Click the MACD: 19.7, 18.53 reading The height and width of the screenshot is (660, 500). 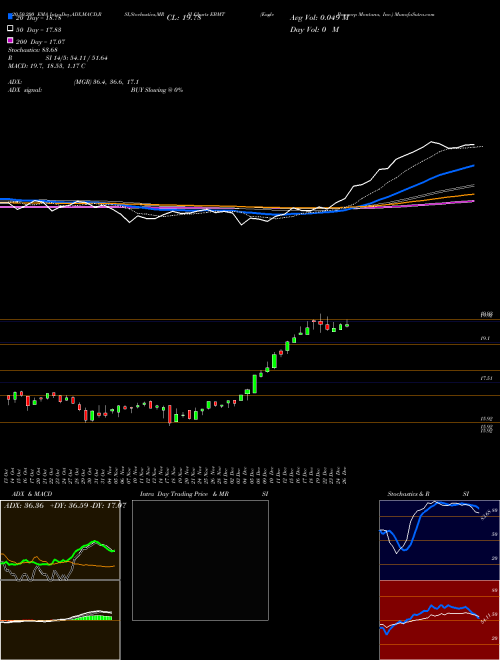pyautogui.click(x=47, y=66)
